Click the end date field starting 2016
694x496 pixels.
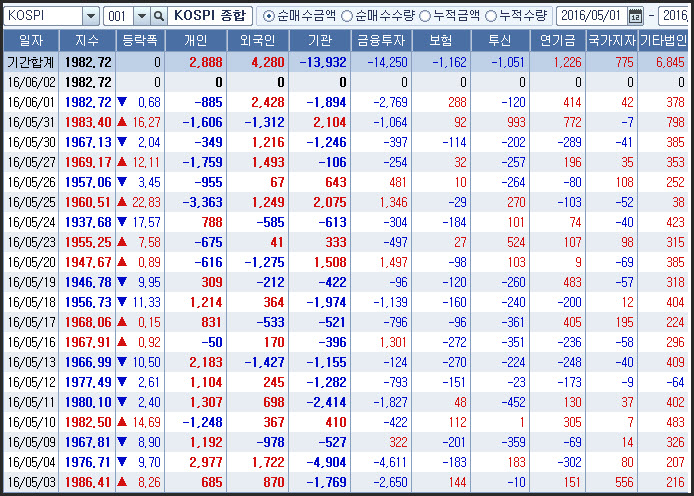point(674,16)
